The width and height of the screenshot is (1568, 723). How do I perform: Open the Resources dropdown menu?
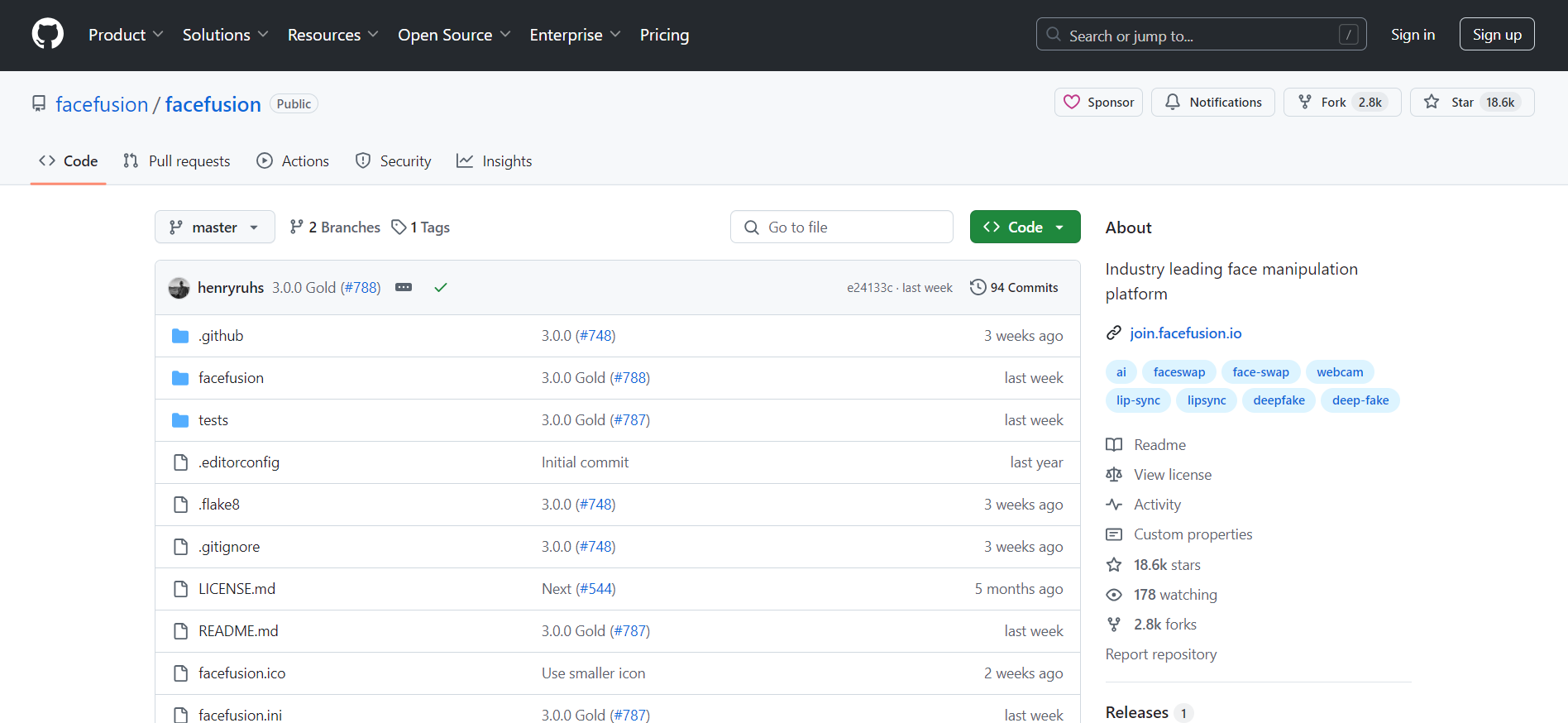point(332,35)
